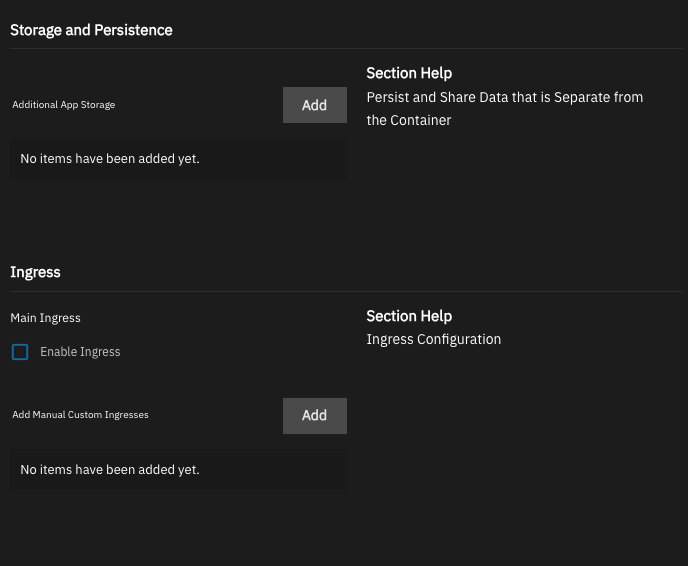Click Section Help heading above Ingress Configuration

pos(409,316)
